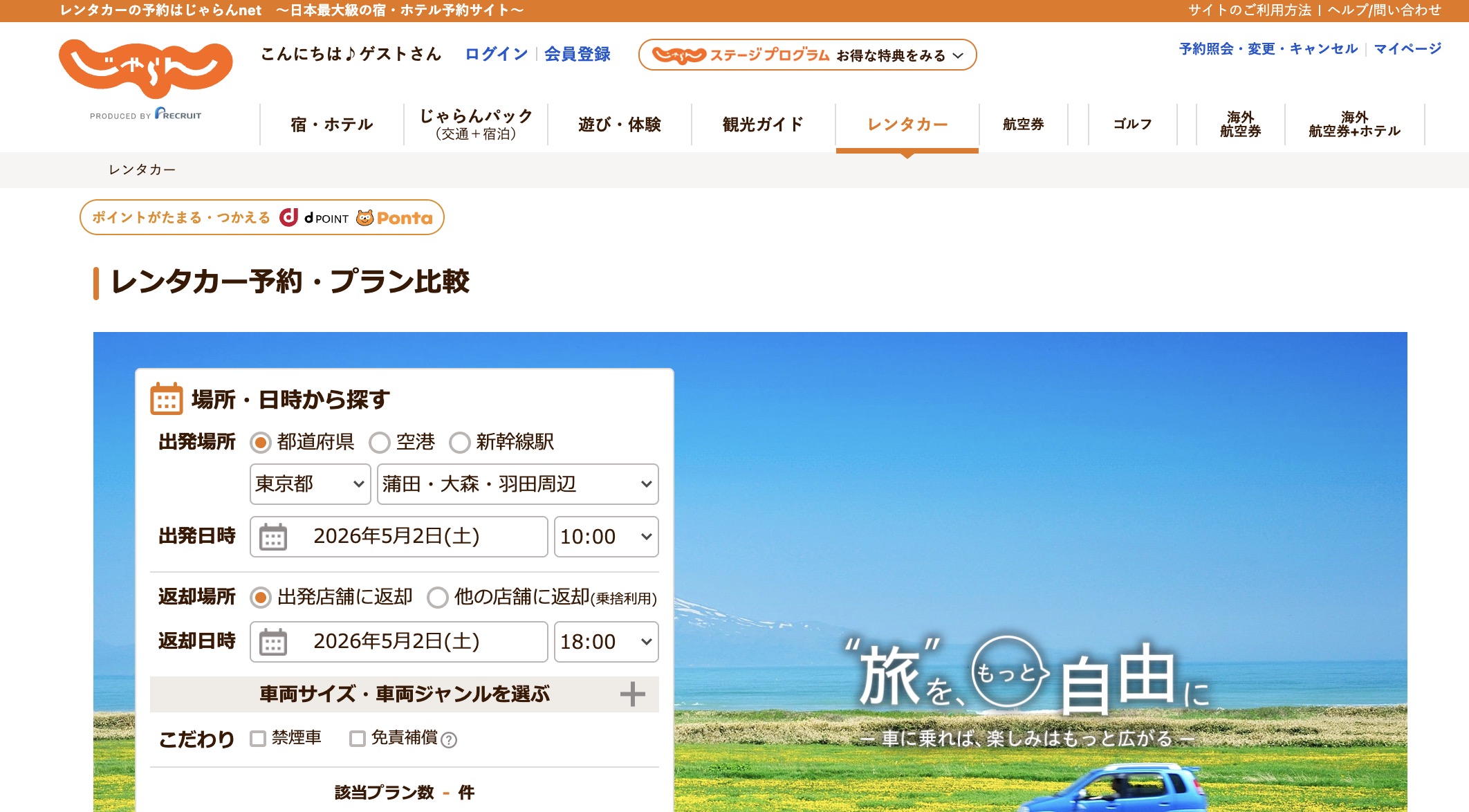The width and height of the screenshot is (1469, 812).
Task: Open the 蒲田・大森・羽田周辺 area dropdown
Action: pos(517,484)
